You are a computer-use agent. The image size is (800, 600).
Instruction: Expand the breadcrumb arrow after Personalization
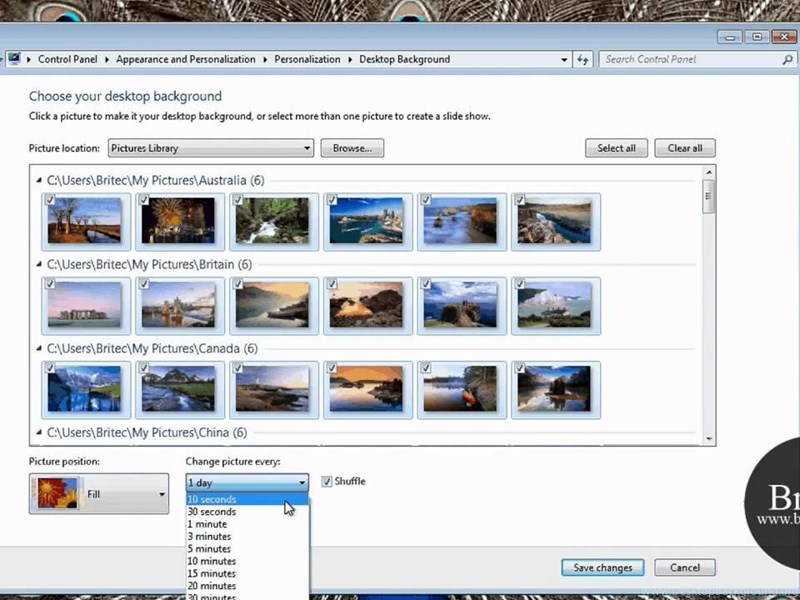[x=350, y=60]
